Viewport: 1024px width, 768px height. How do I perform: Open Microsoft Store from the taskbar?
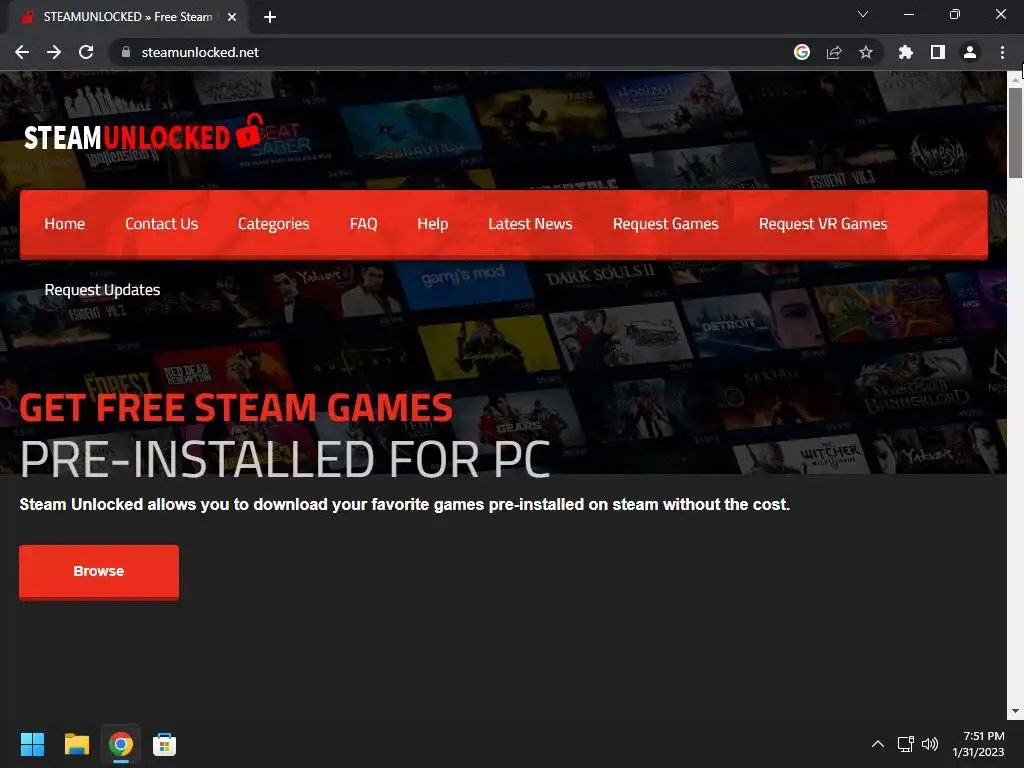(165, 744)
